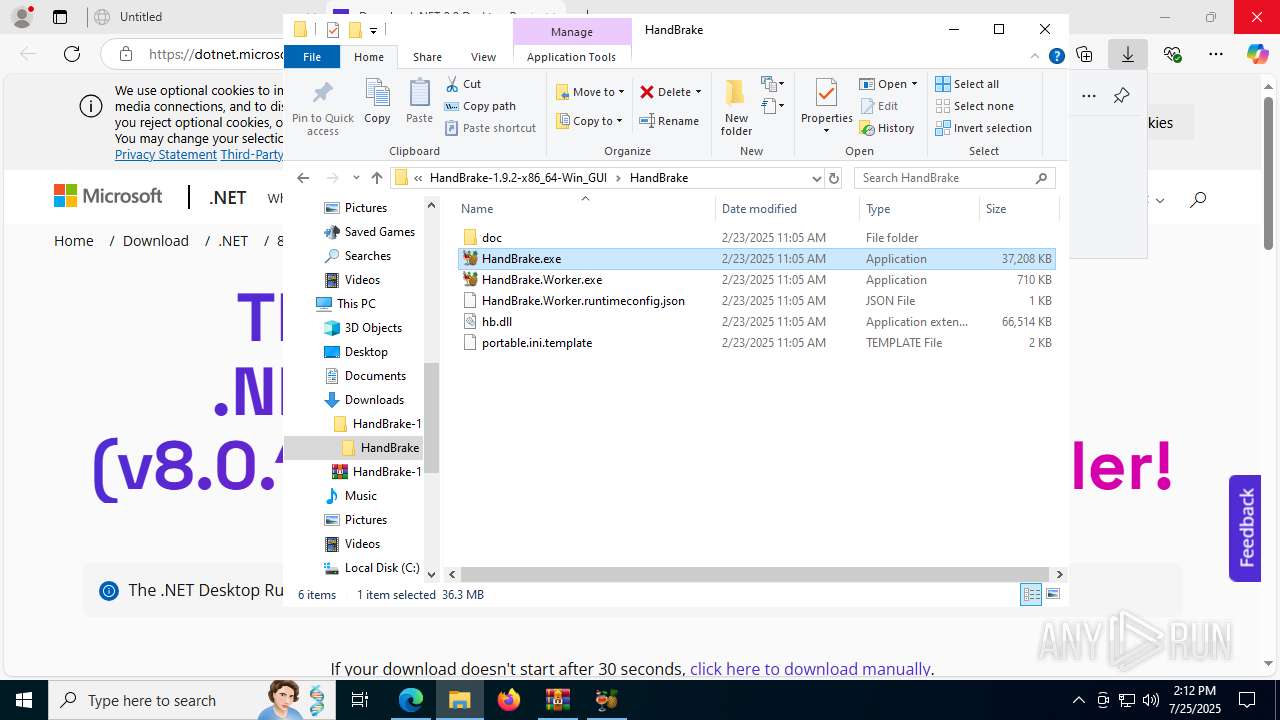The height and width of the screenshot is (720, 1280).
Task: Click Pin to Quick access icon
Action: coord(322,94)
